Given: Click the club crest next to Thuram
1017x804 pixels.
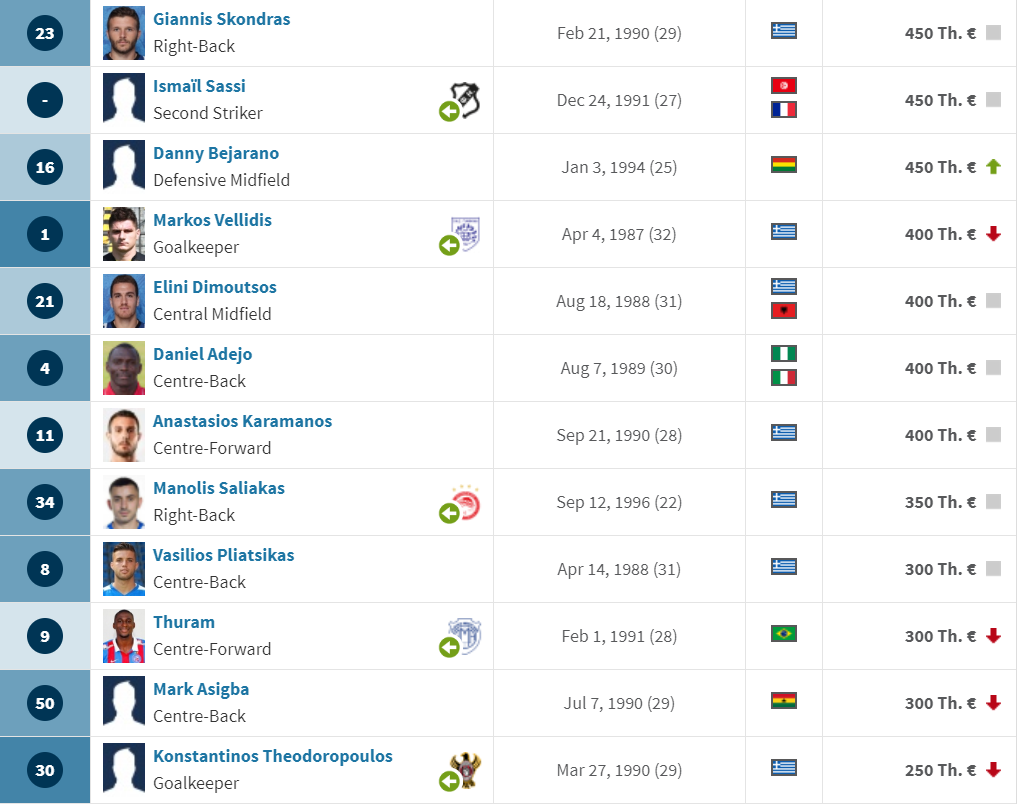Looking at the screenshot, I should click(x=465, y=635).
